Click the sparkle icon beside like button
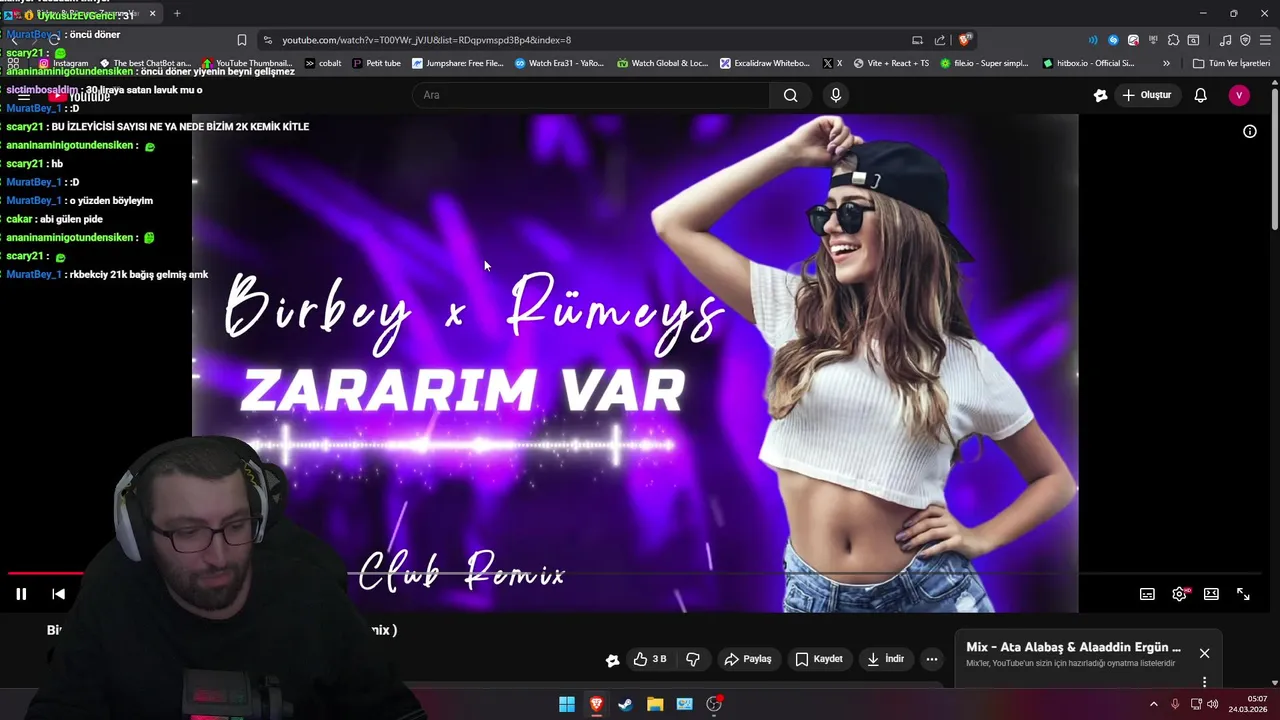The width and height of the screenshot is (1280, 720). (612, 660)
